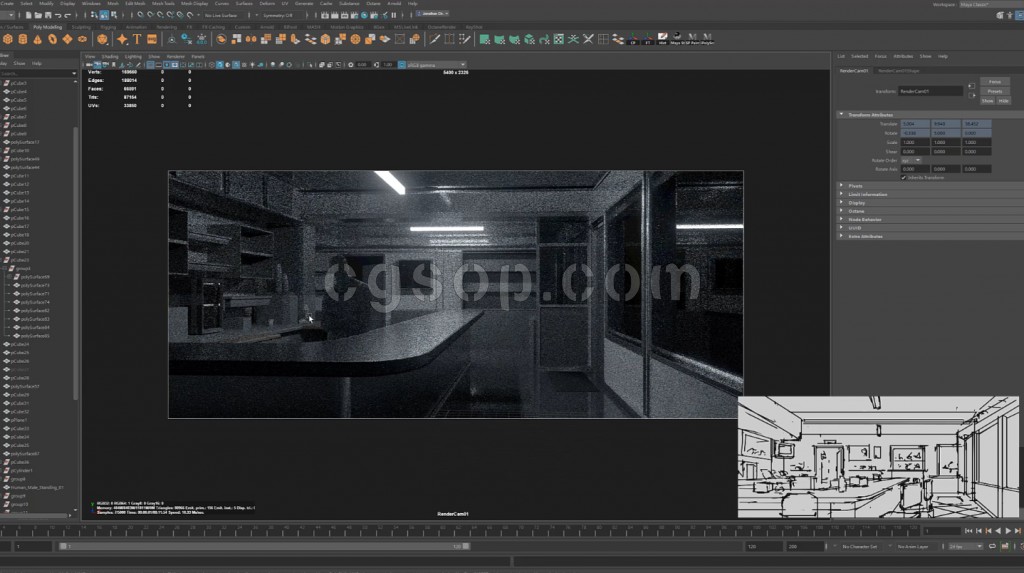Expand the Extra Attributes section

click(x=841, y=237)
